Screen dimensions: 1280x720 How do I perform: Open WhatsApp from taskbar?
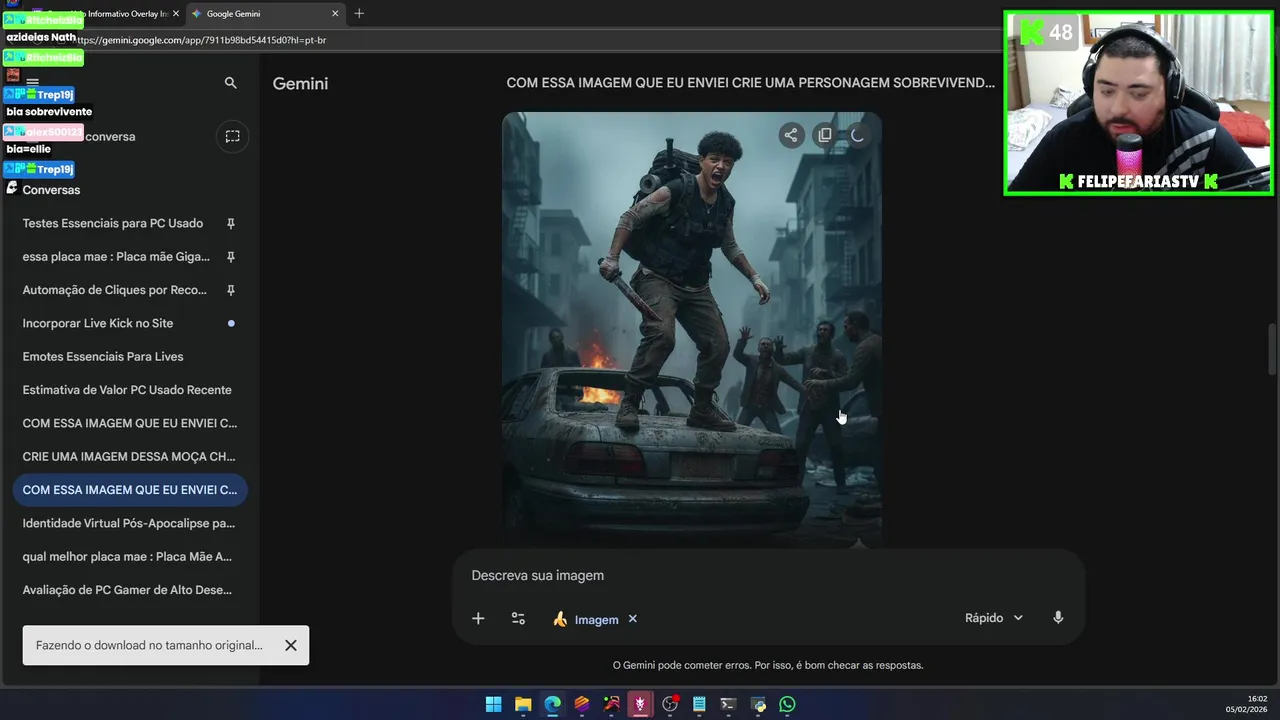click(788, 704)
